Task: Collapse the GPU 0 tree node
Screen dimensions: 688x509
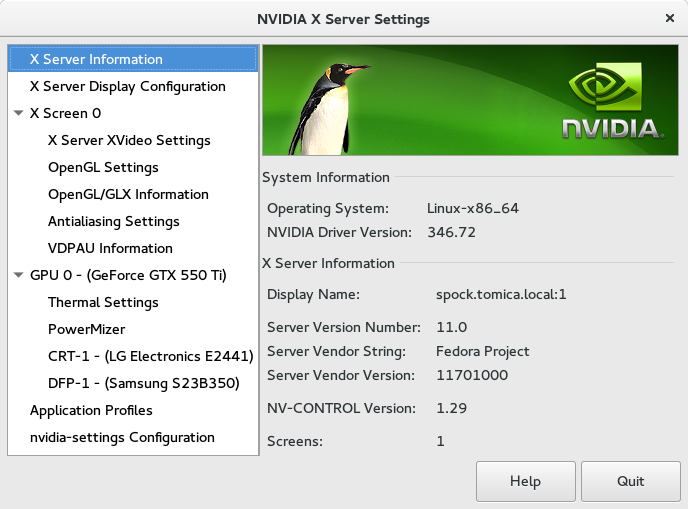Action: click(18, 275)
